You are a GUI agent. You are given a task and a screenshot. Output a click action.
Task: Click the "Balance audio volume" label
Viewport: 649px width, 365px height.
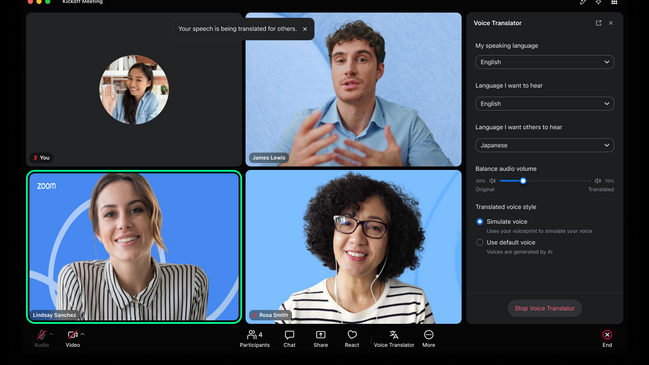click(506, 169)
